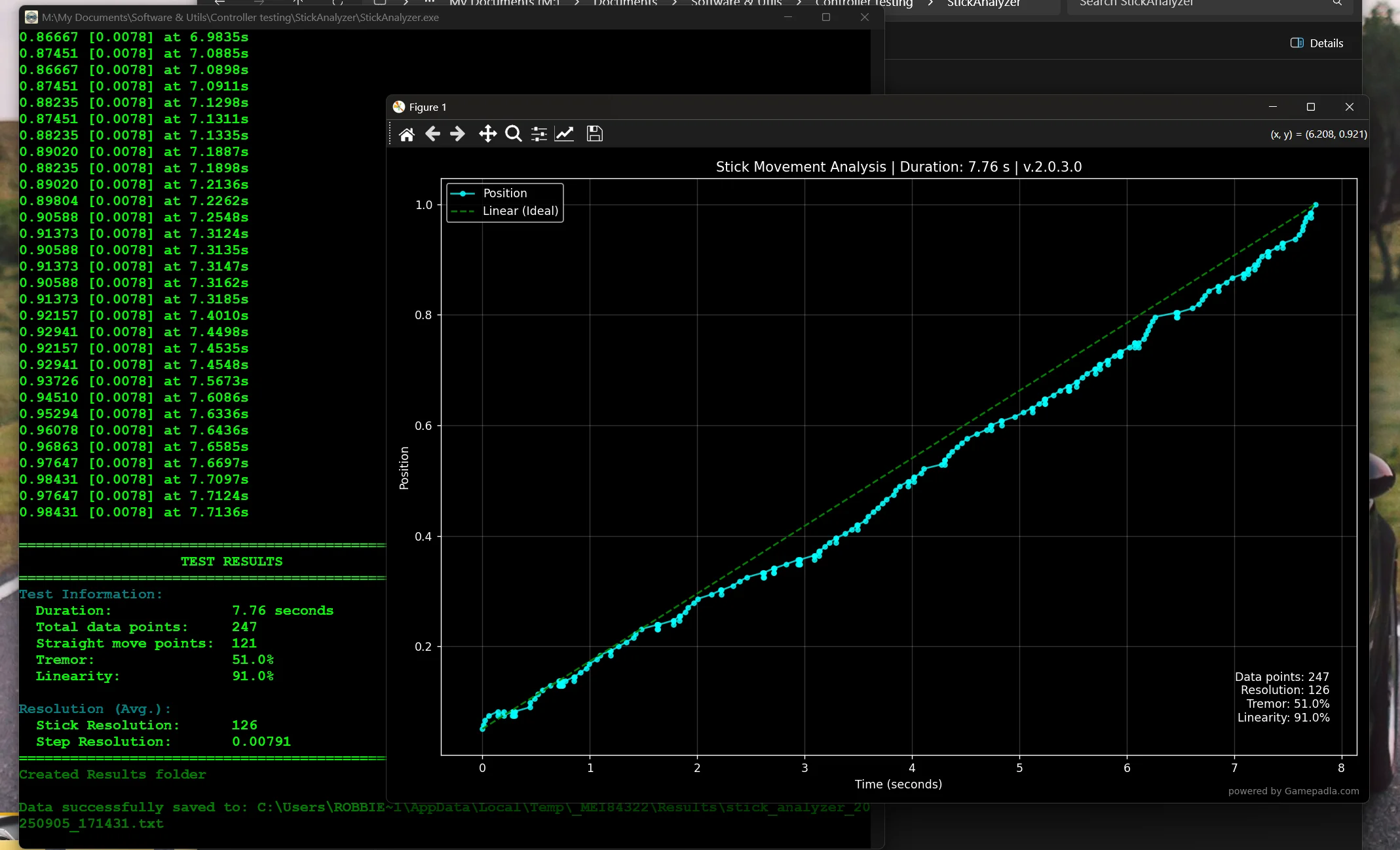Close the Figure 1 window

[x=1350, y=107]
